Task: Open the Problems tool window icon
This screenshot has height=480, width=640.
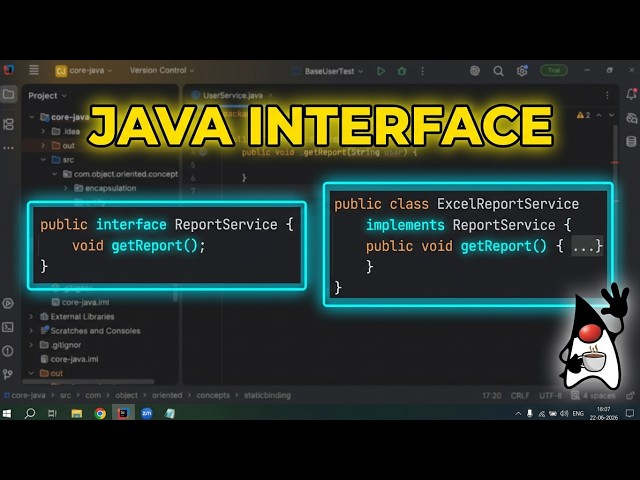Action: click(x=8, y=351)
